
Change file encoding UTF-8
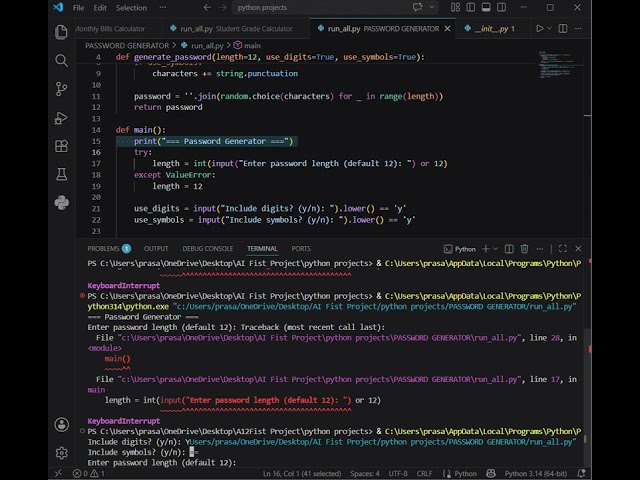coord(398,473)
